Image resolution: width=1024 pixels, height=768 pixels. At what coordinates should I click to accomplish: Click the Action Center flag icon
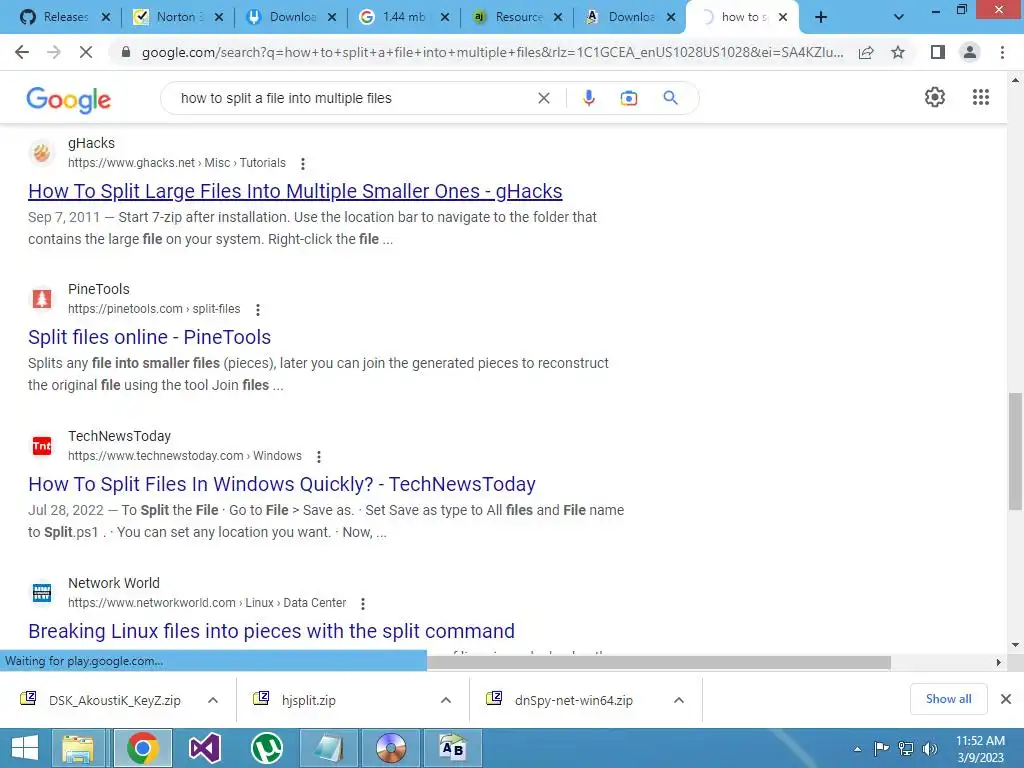881,749
